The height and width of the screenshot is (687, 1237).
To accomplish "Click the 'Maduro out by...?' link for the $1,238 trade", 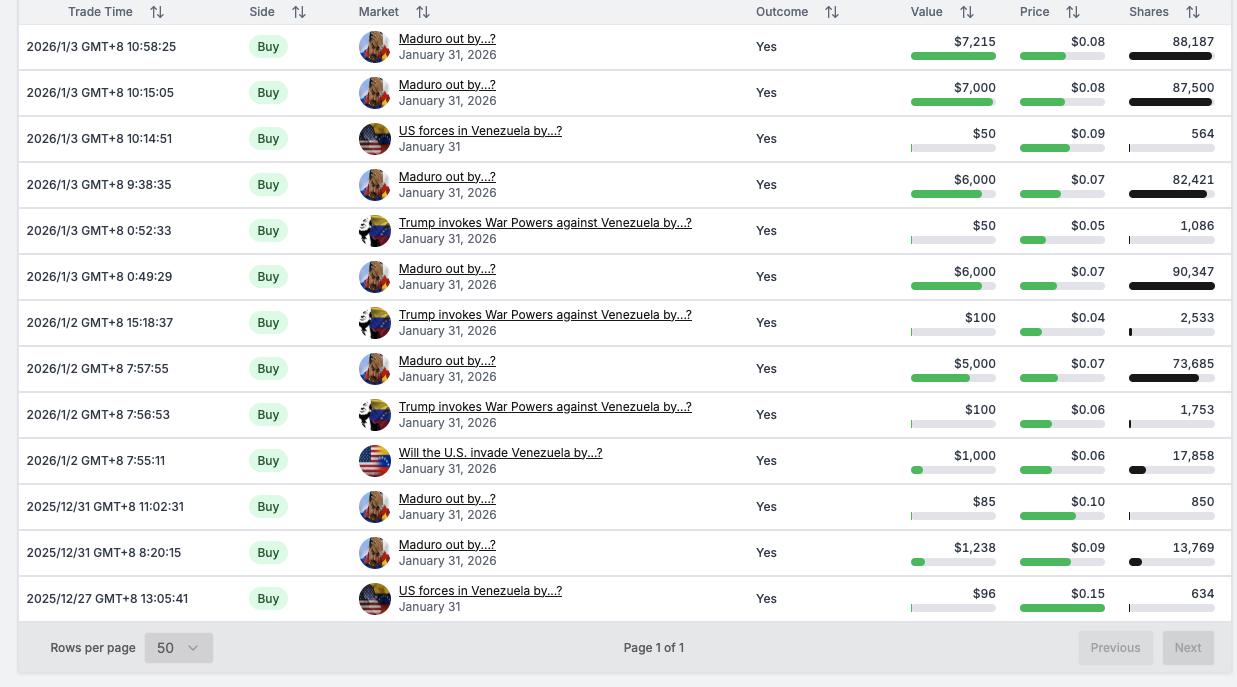I will tap(447, 545).
